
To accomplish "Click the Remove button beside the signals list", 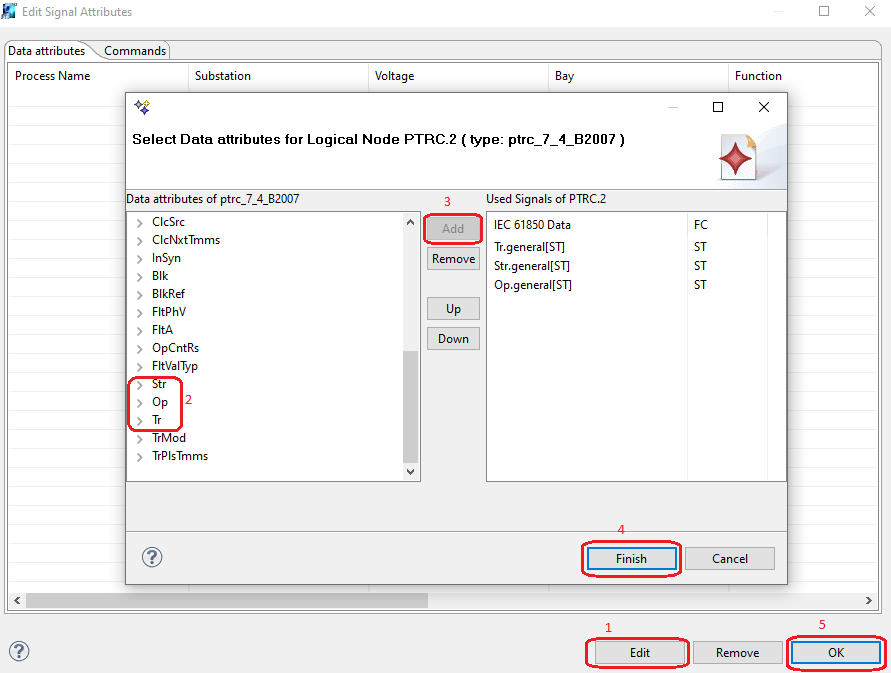I will point(453,259).
